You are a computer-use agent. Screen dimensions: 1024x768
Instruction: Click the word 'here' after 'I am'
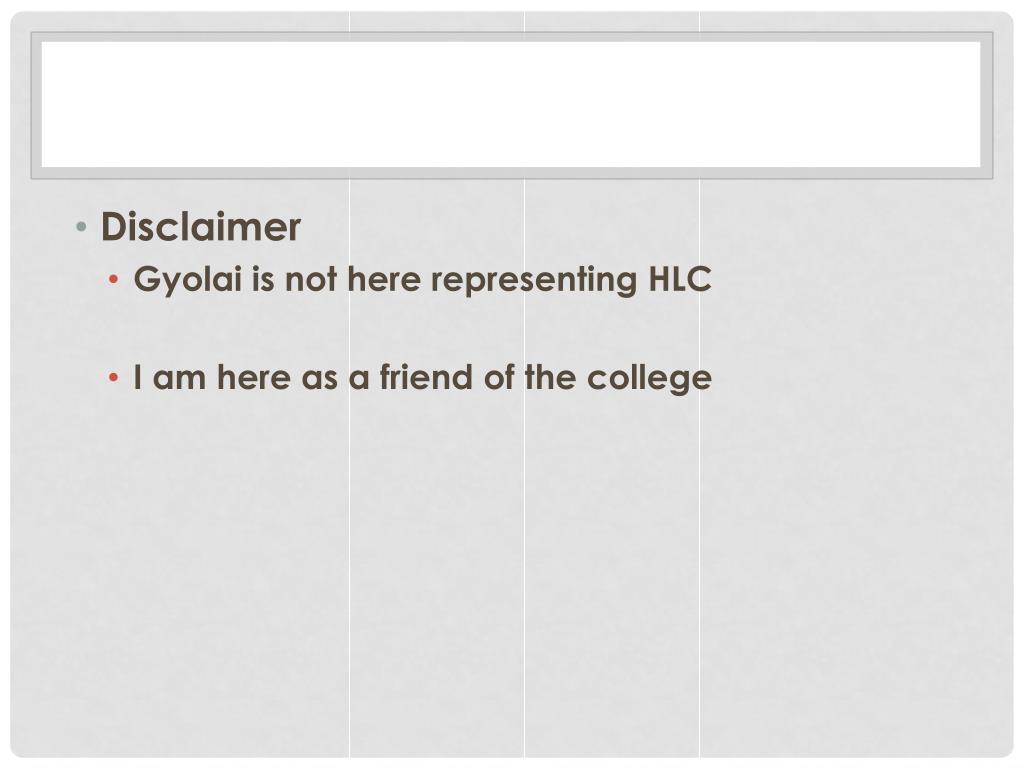click(x=253, y=377)
